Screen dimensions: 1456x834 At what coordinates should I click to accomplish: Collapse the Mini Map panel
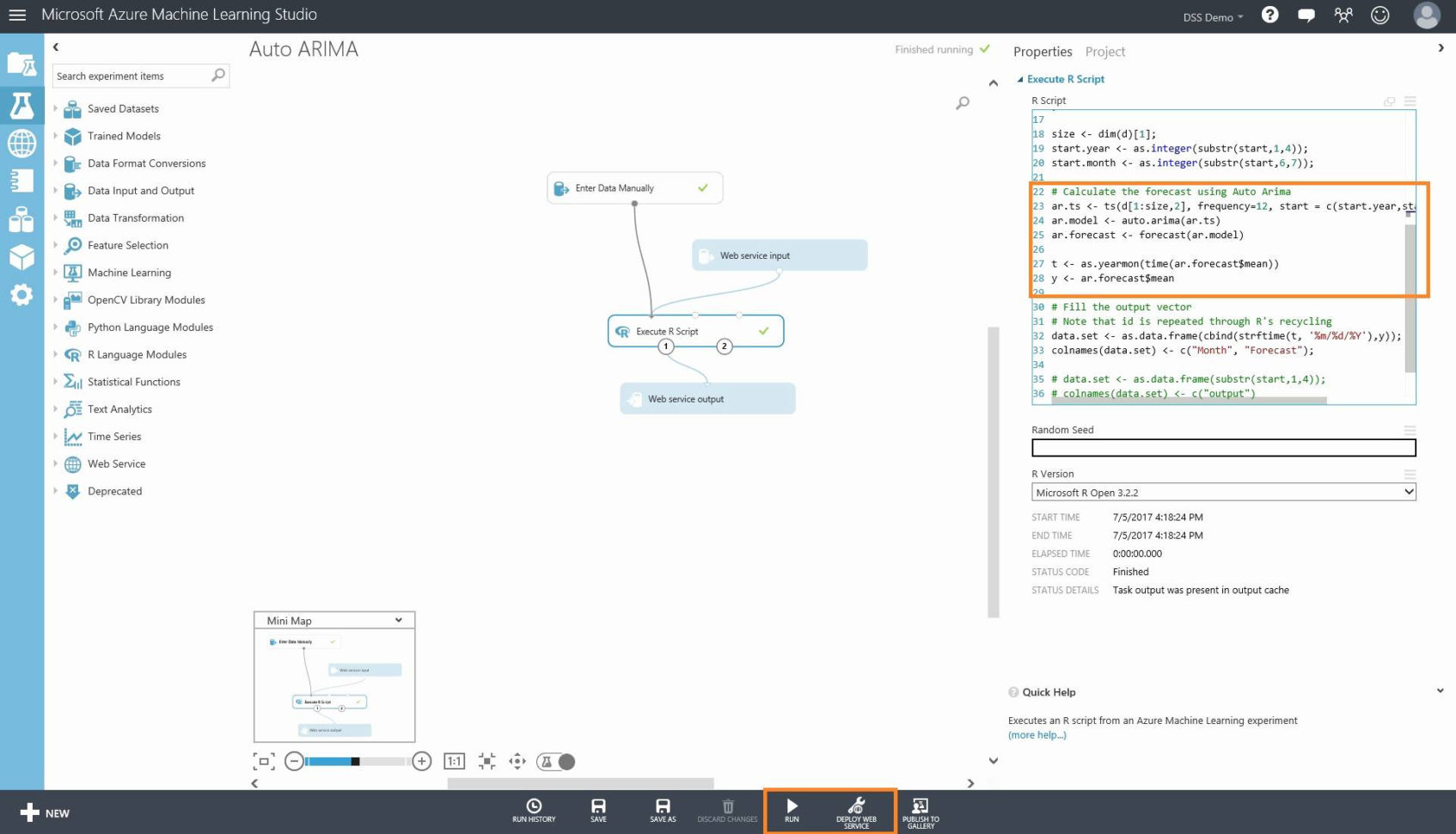pyautogui.click(x=398, y=620)
